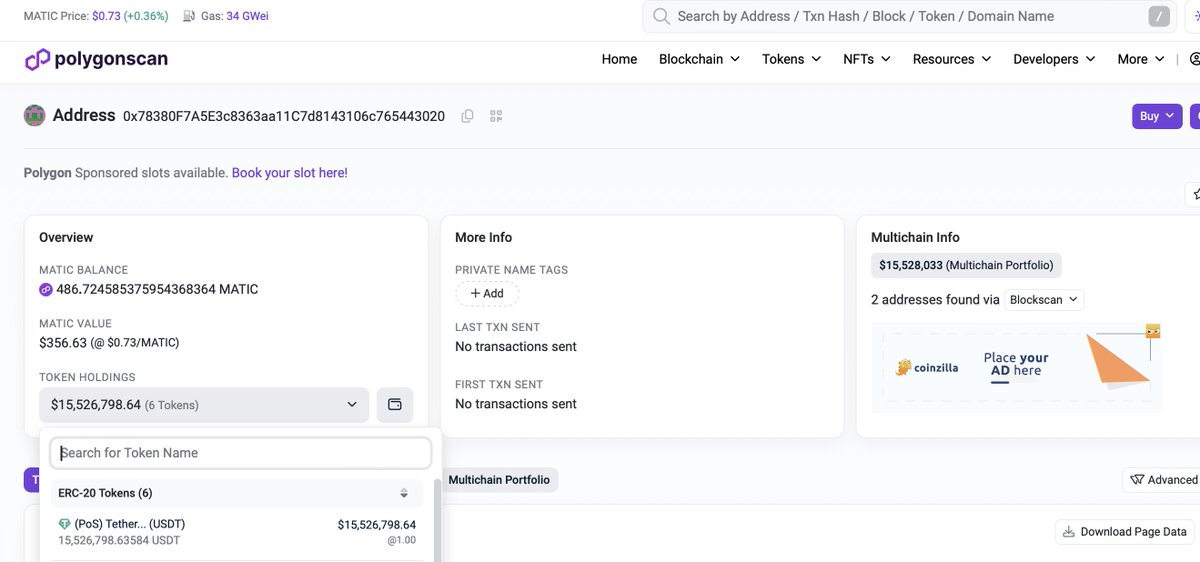Click the MATIC coin icon beside balance
This screenshot has width=1200, height=562.
(x=46, y=290)
